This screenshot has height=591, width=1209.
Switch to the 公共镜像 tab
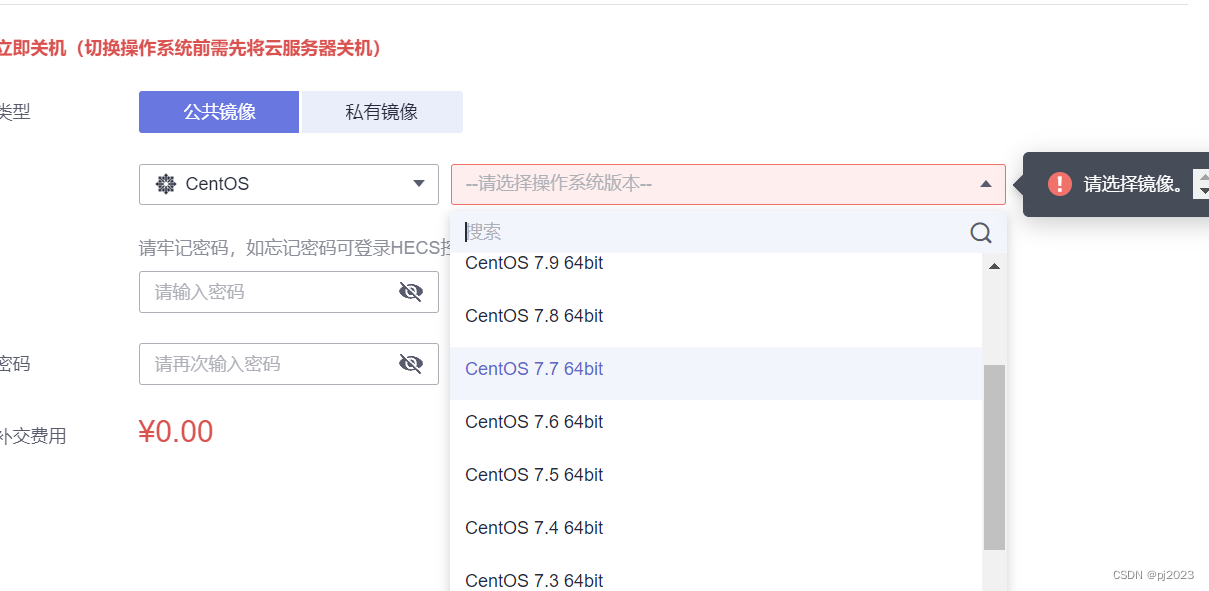click(x=219, y=112)
